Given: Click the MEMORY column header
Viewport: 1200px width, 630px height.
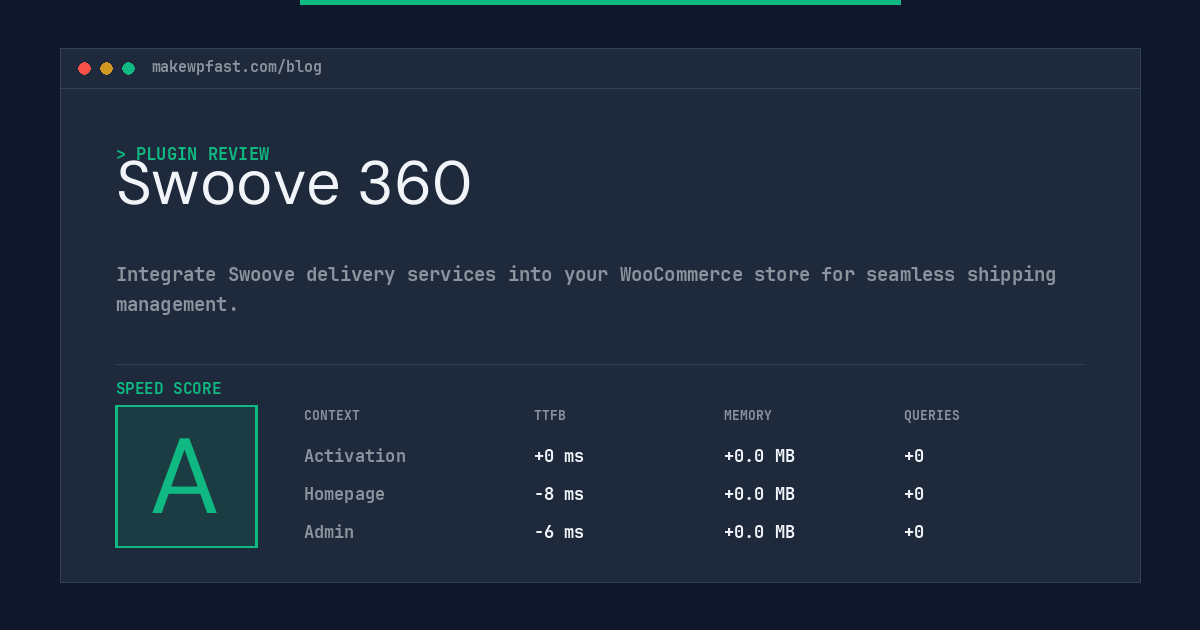Looking at the screenshot, I should [748, 416].
